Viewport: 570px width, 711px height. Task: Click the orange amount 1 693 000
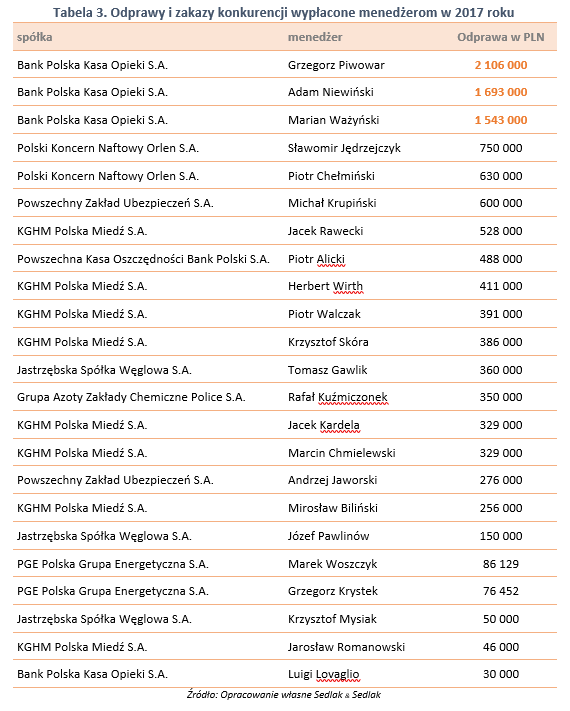click(x=501, y=92)
